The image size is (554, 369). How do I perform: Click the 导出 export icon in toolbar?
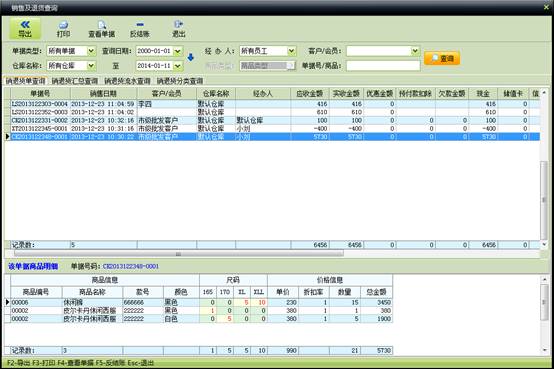point(25,29)
